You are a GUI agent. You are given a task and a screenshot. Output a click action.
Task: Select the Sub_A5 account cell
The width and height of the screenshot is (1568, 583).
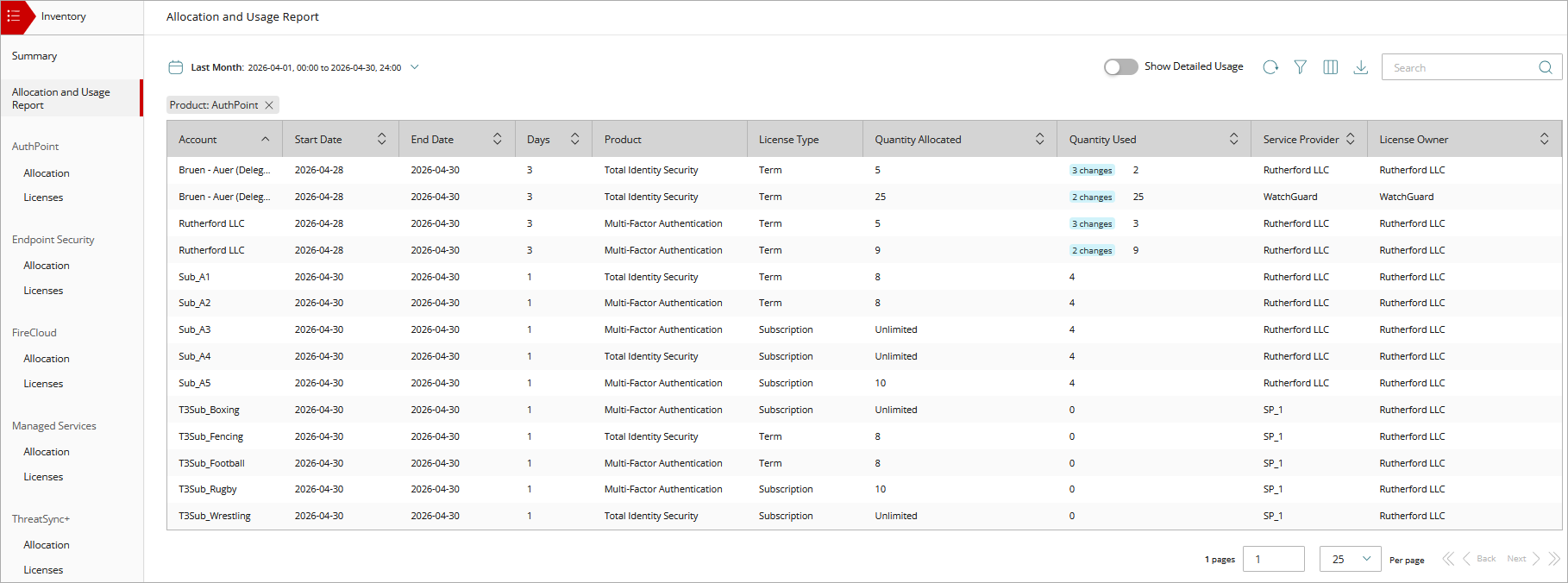[x=194, y=383]
